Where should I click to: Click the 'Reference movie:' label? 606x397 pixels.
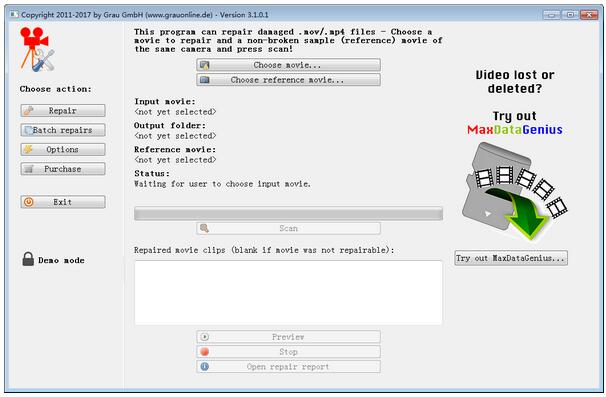tap(175, 150)
